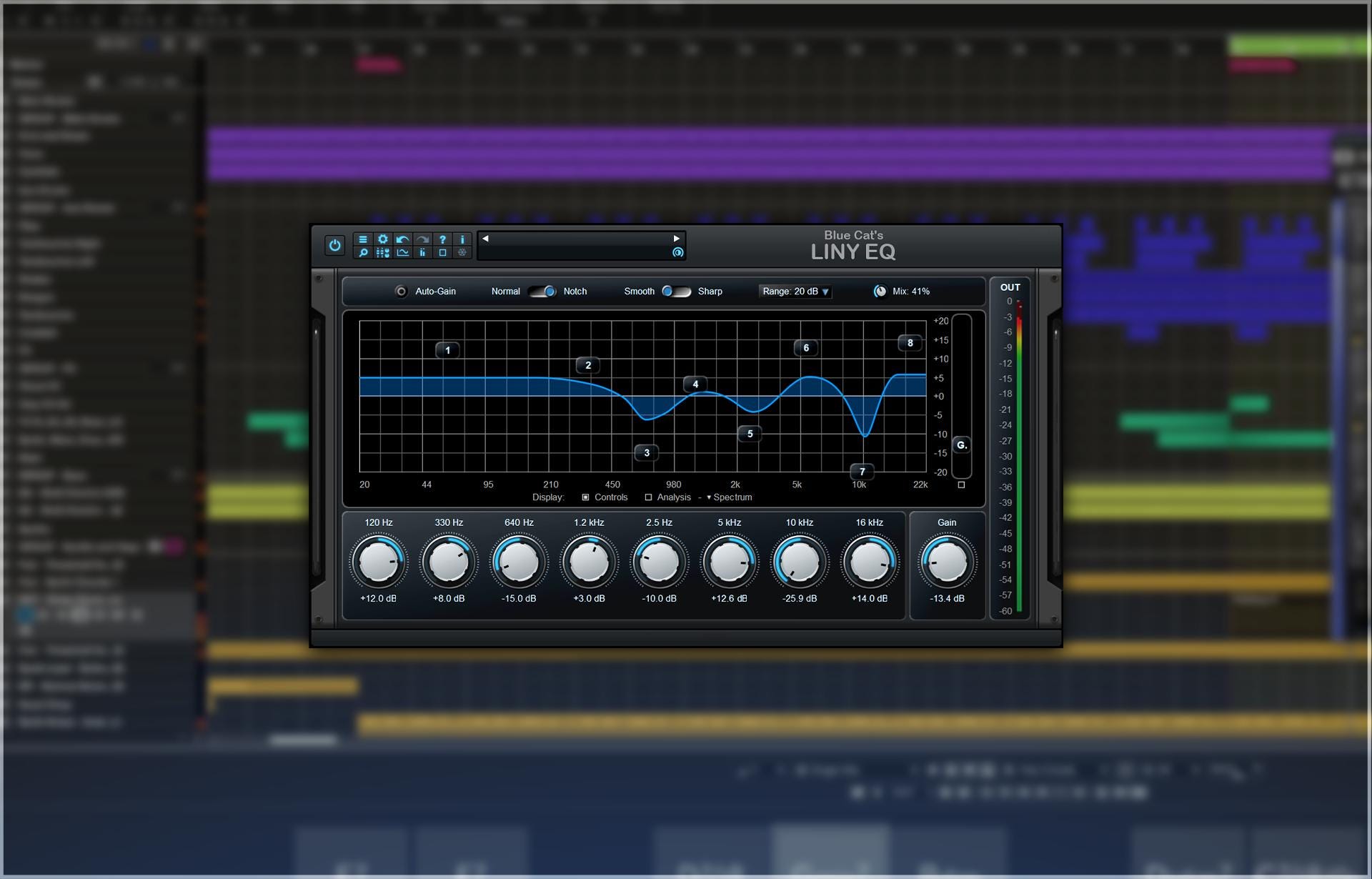The image size is (1372, 879).
Task: Select band 1 handle on EQ graph
Action: tap(448, 350)
